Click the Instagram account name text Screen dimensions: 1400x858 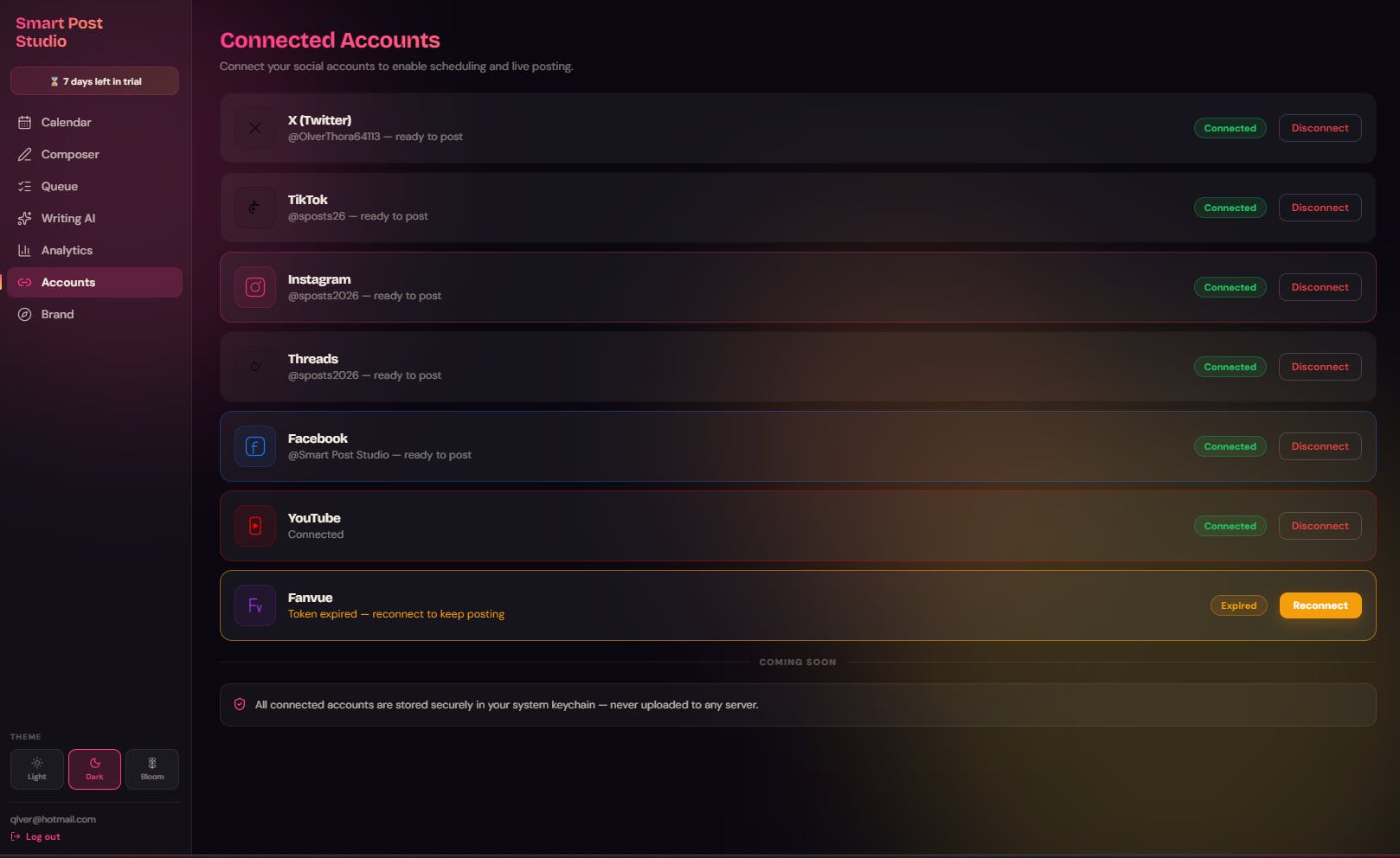[319, 279]
